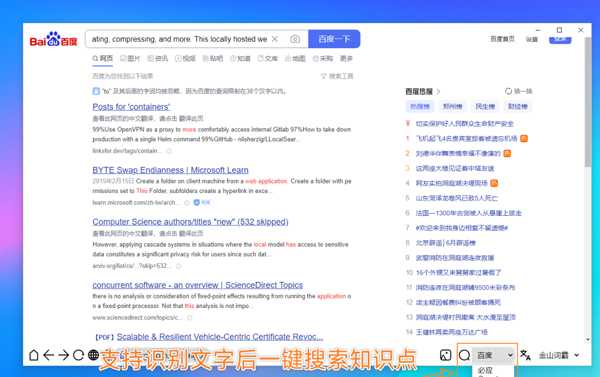Viewport: 600px width, 377px height.
Task: Click the 百度一下 search button
Action: point(334,39)
